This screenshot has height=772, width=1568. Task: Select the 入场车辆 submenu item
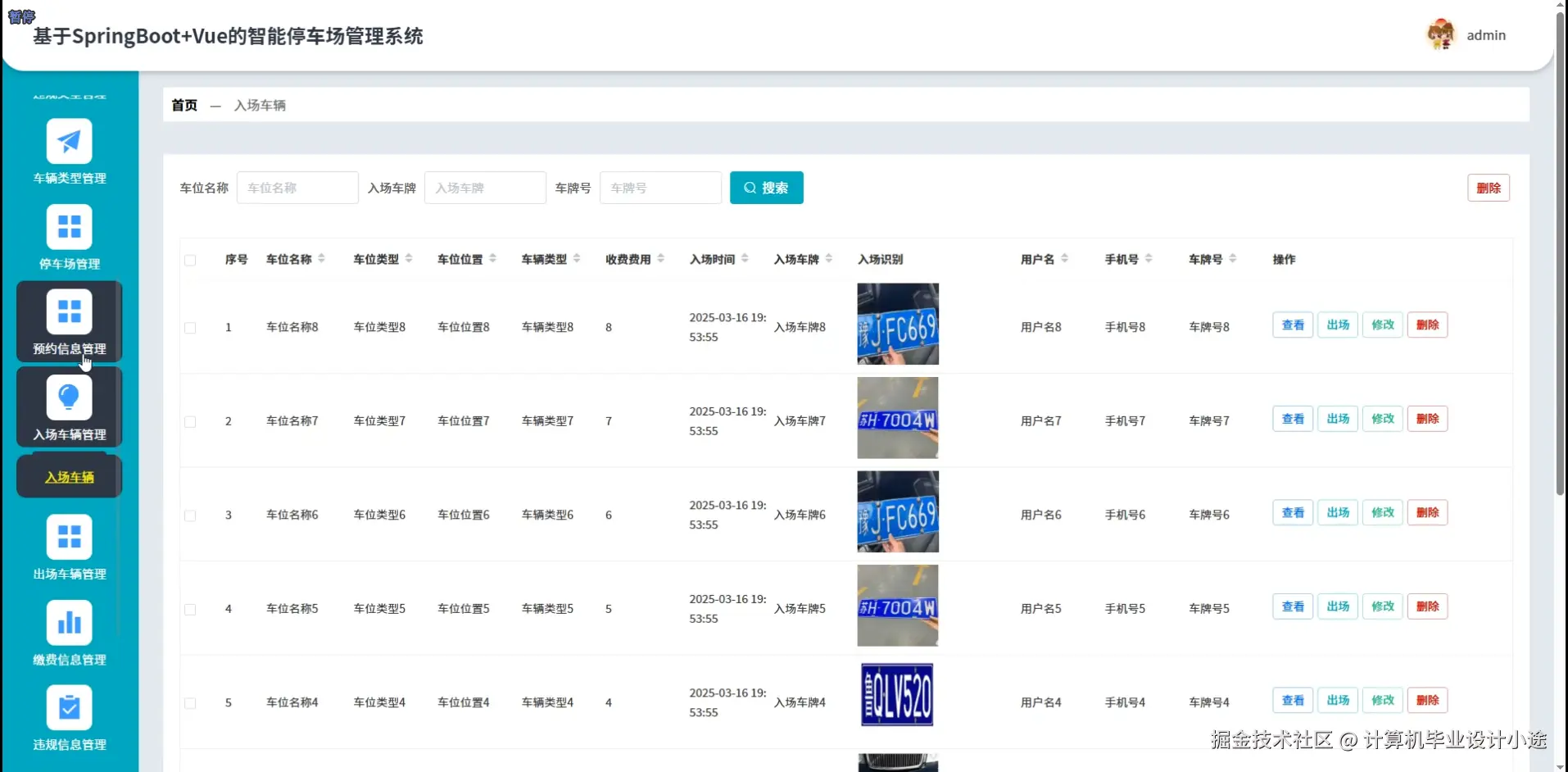[70, 475]
